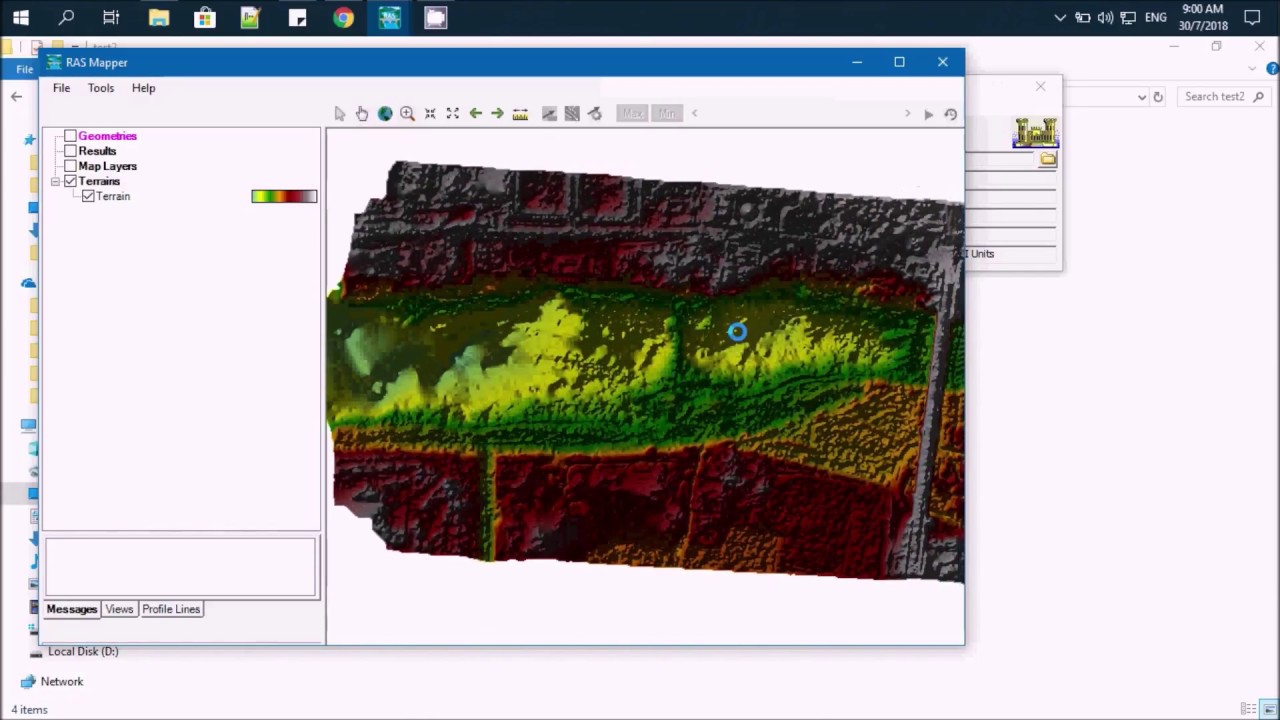The width and height of the screenshot is (1280, 720).
Task: Open the Tools menu
Action: click(101, 88)
